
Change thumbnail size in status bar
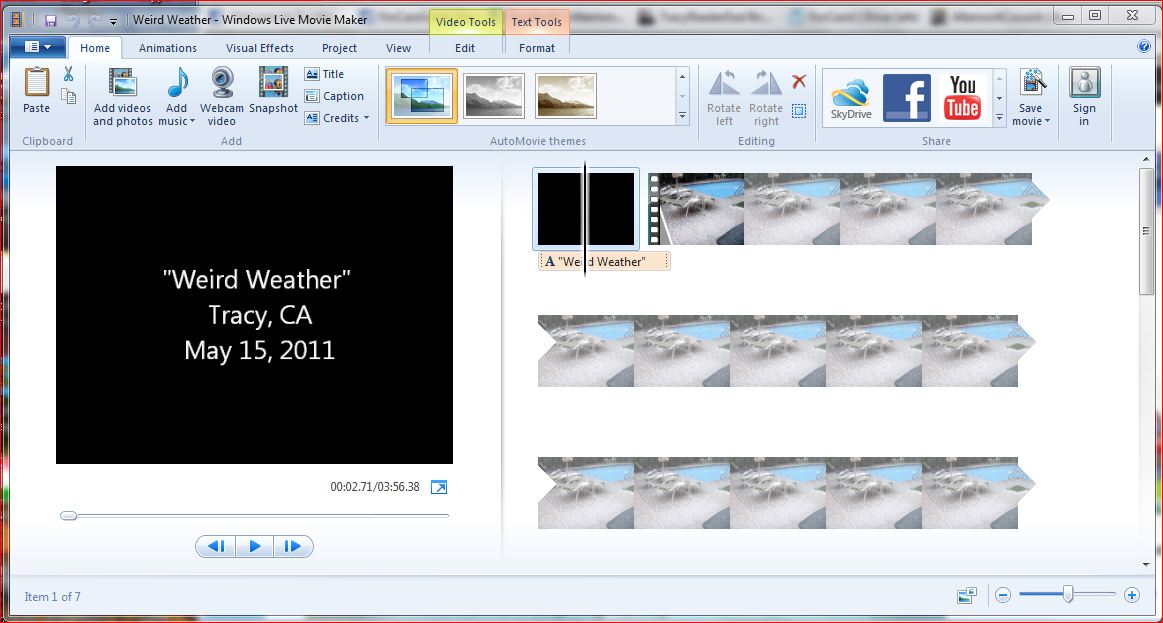tap(966, 596)
